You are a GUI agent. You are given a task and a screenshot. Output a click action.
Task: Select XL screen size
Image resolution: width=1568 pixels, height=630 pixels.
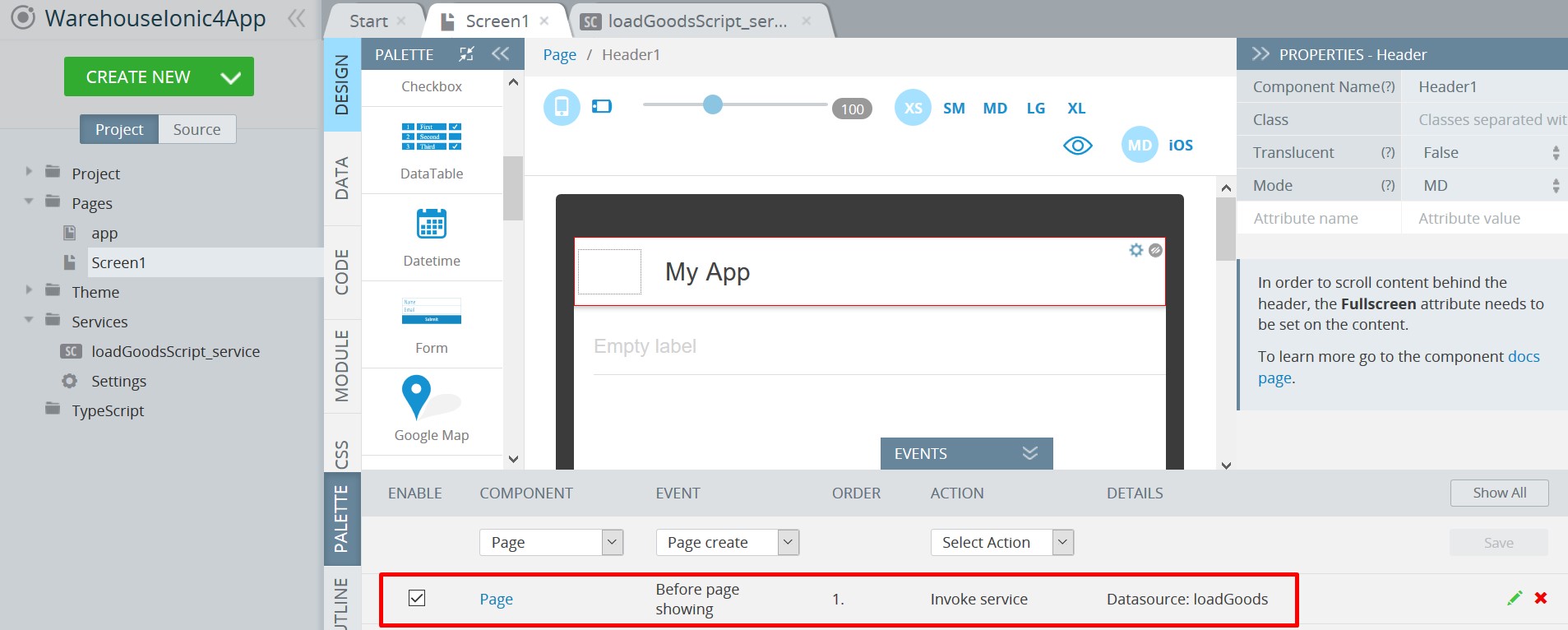[1076, 108]
